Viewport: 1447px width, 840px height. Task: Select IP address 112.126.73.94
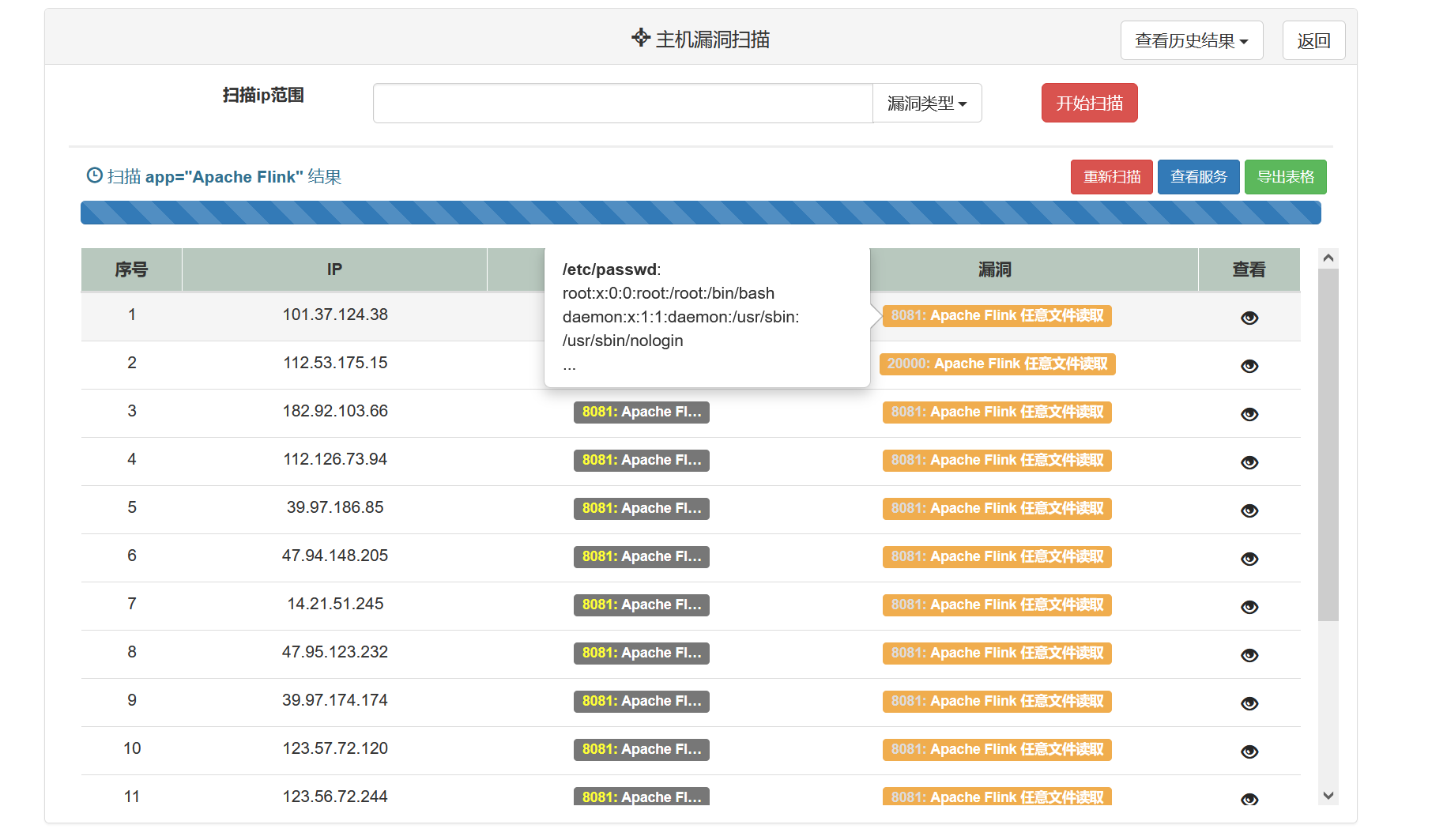tap(335, 459)
